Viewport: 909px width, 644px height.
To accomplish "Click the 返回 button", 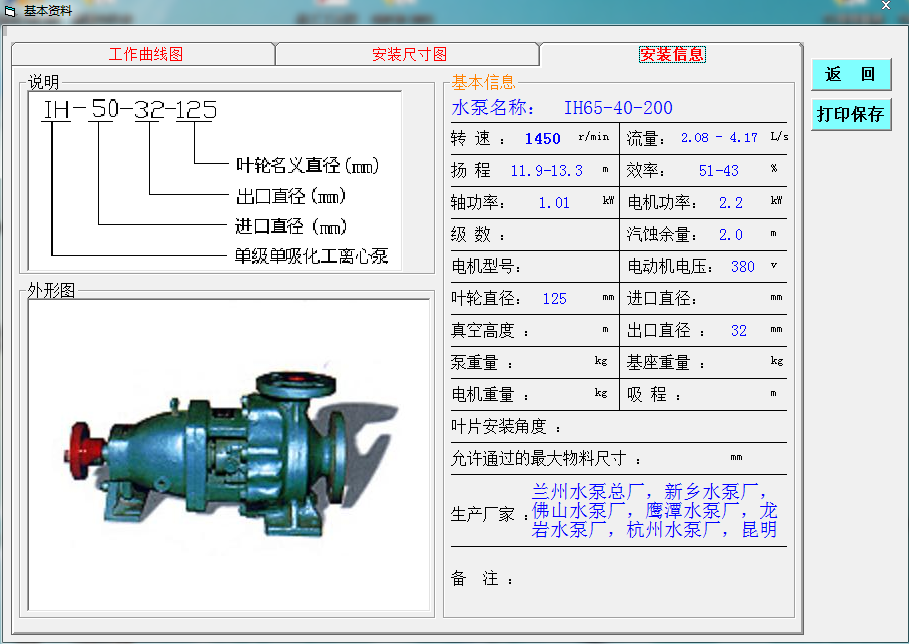I will point(850,74).
